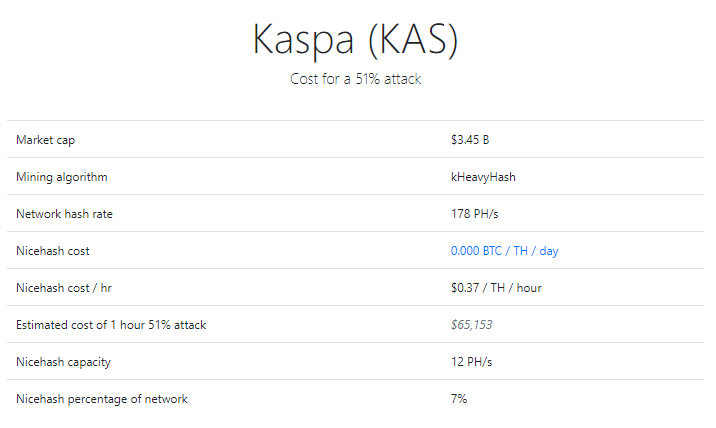Screen dimensions: 716x428
Task: Select the 'Nicehash percentage of network' label
Action: coord(102,399)
